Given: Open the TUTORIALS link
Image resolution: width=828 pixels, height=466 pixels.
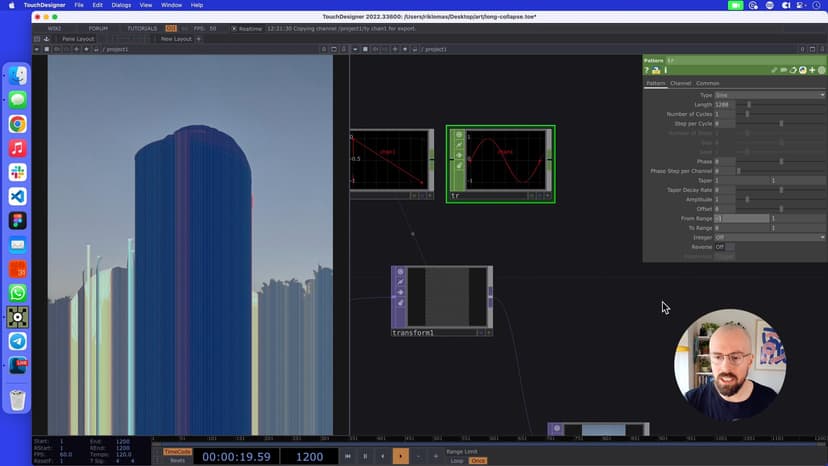Looking at the screenshot, I should click(142, 28).
